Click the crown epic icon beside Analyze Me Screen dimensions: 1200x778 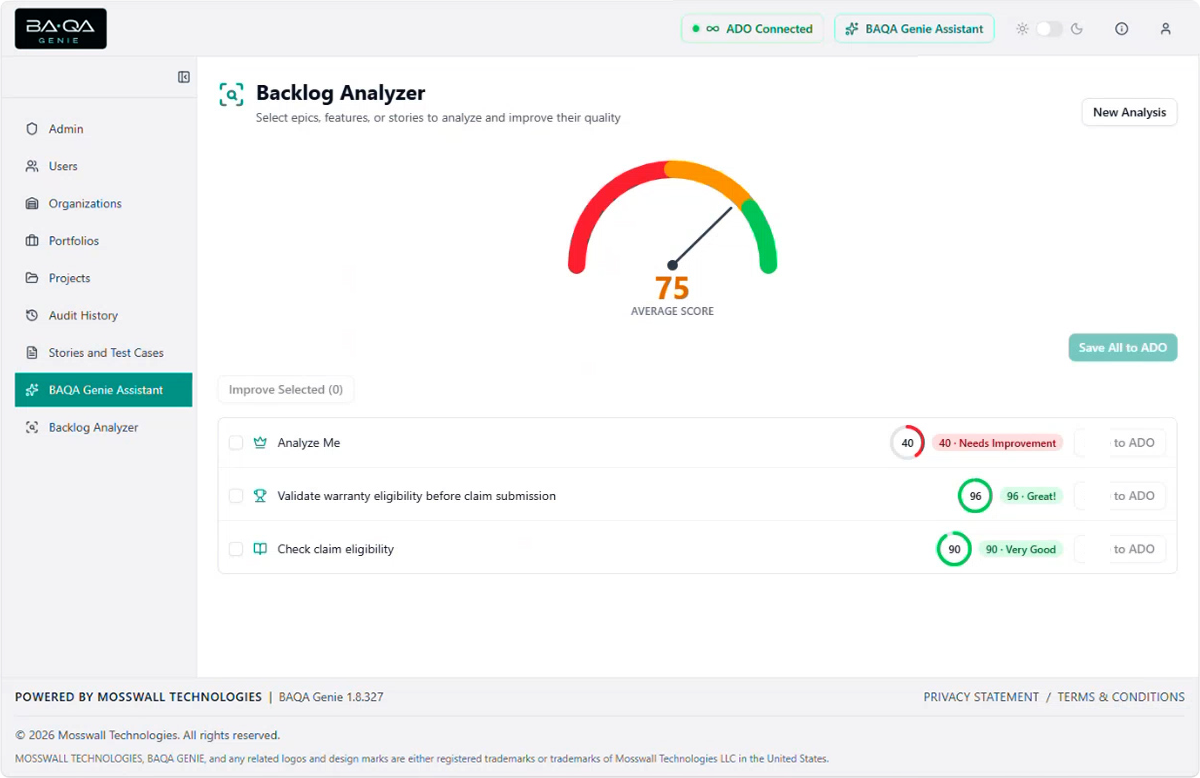click(260, 443)
